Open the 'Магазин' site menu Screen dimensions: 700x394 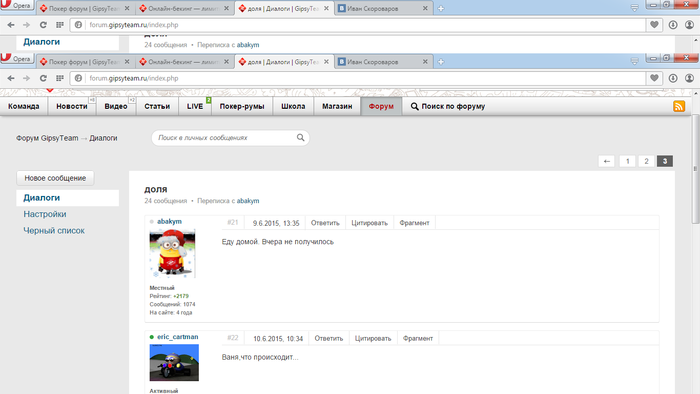[337, 106]
